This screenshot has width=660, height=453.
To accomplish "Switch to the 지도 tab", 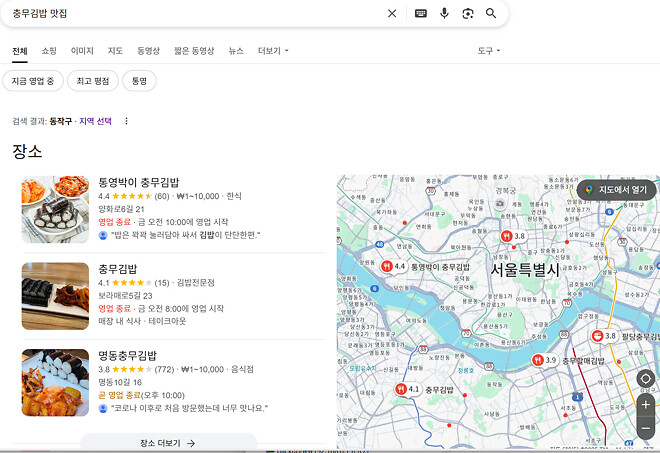I will coord(115,51).
